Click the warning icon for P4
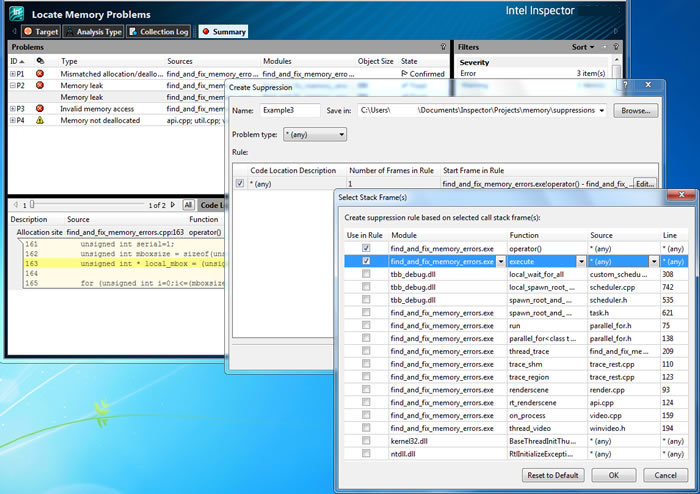The width and height of the screenshot is (700, 494). [x=40, y=120]
